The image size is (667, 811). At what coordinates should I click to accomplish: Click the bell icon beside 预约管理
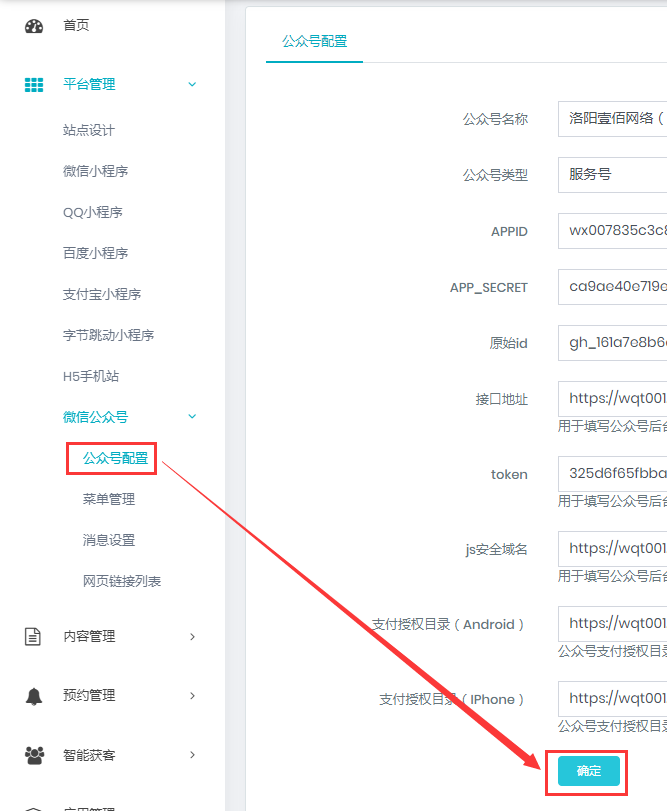point(34,696)
